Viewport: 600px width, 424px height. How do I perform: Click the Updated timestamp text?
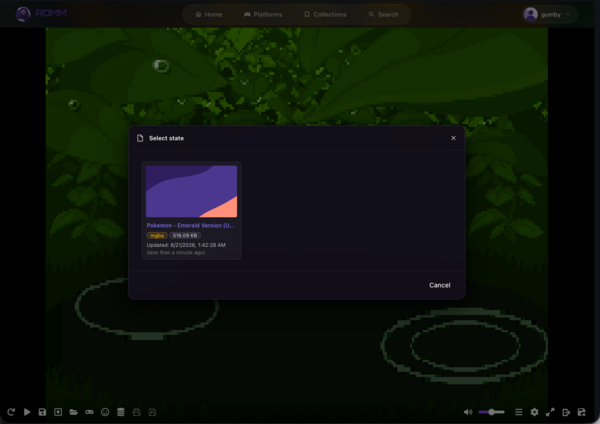(x=186, y=245)
